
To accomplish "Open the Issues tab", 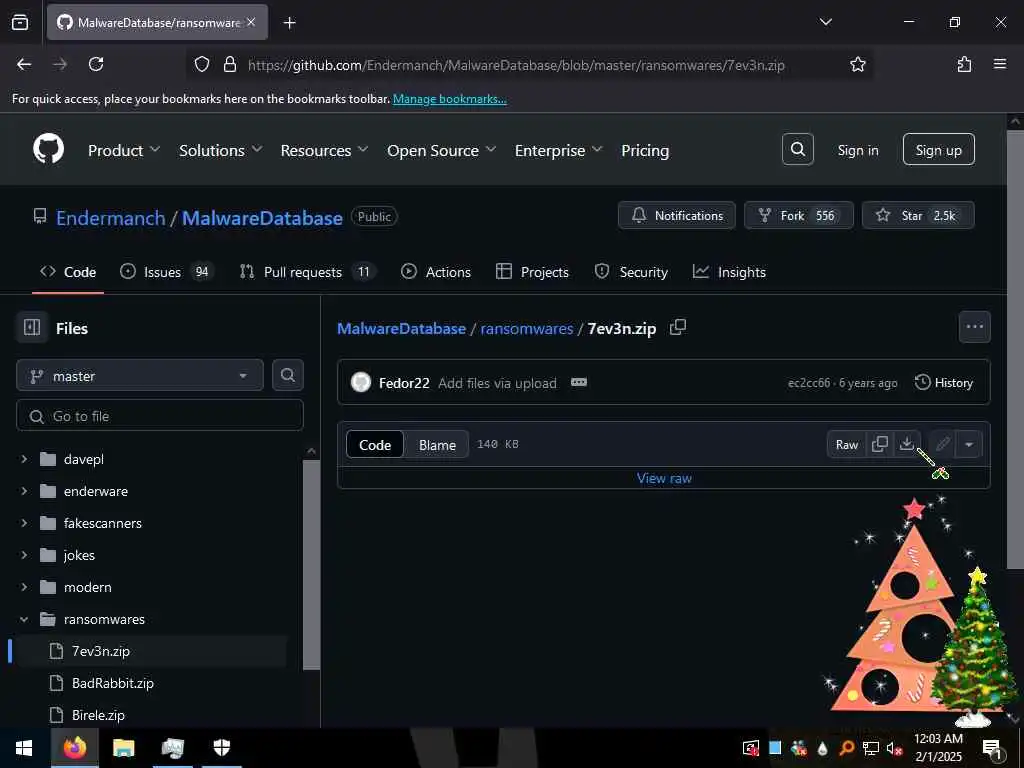I will click(x=167, y=272).
